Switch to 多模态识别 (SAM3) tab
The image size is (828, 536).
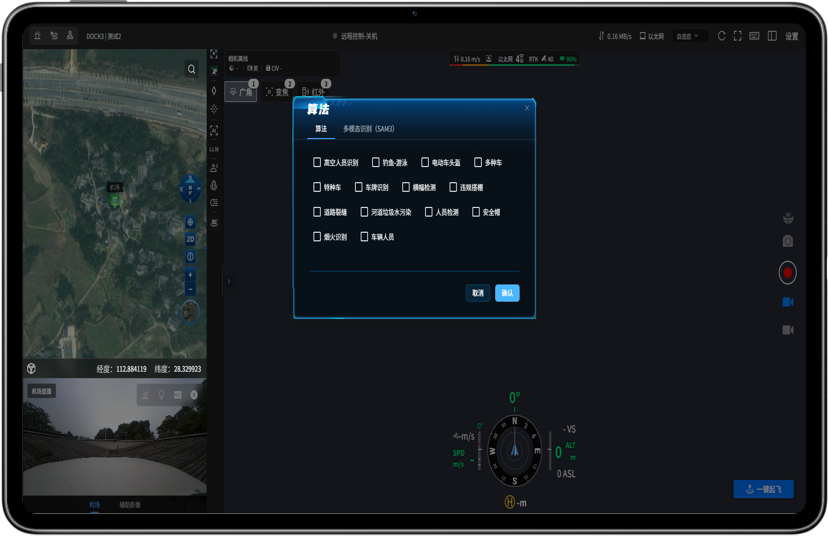369,129
